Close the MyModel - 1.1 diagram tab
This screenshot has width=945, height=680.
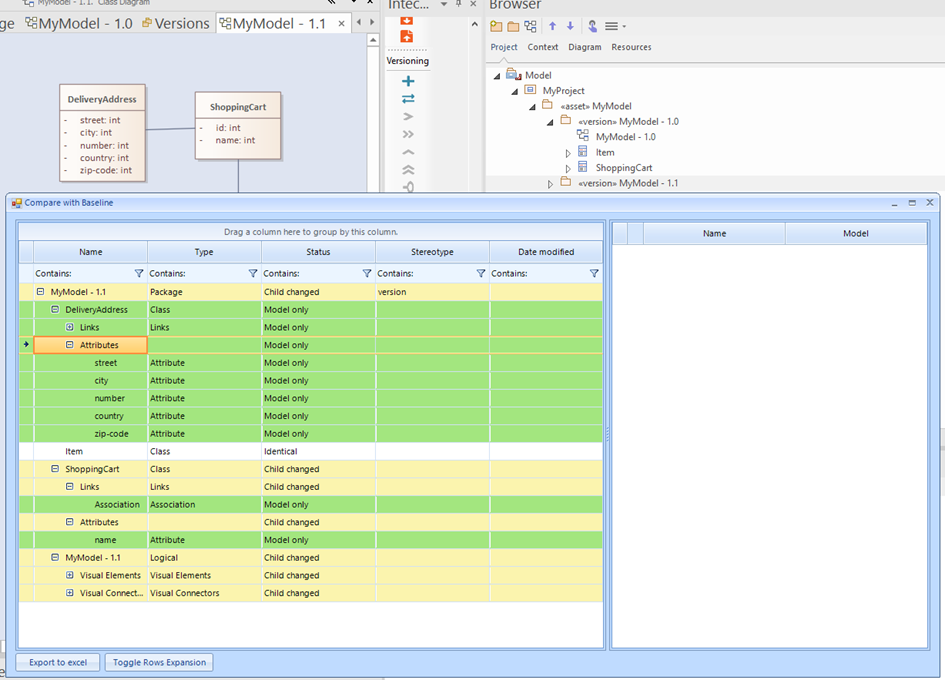pyautogui.click(x=342, y=24)
